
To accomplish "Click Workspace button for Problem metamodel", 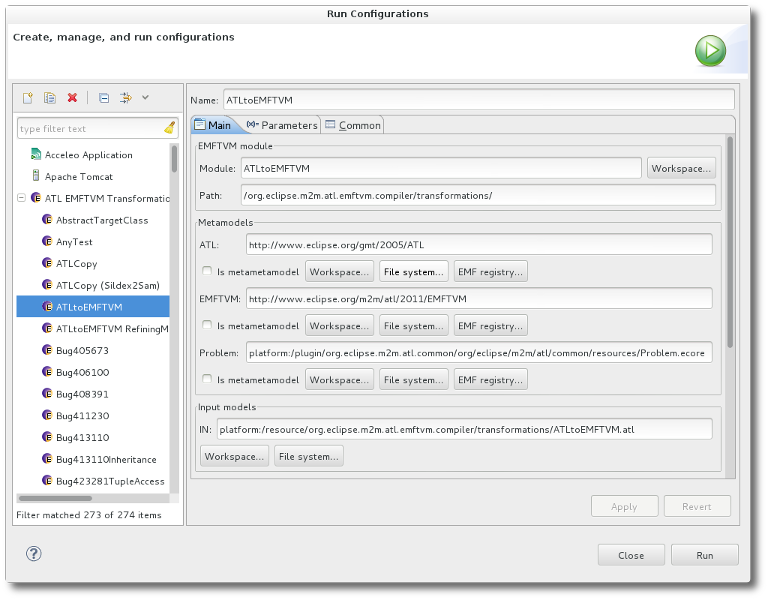I will pyautogui.click(x=339, y=380).
